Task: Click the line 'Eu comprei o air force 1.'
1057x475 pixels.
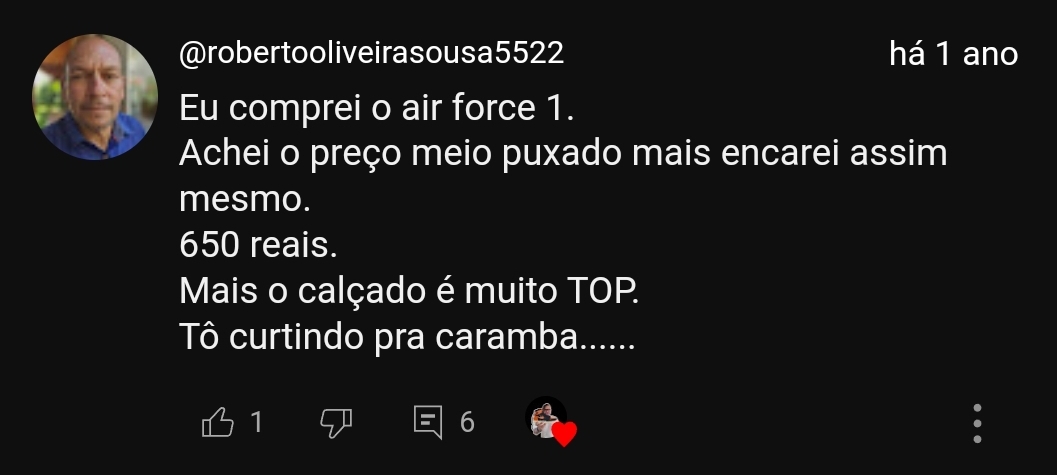Action: click(x=377, y=108)
